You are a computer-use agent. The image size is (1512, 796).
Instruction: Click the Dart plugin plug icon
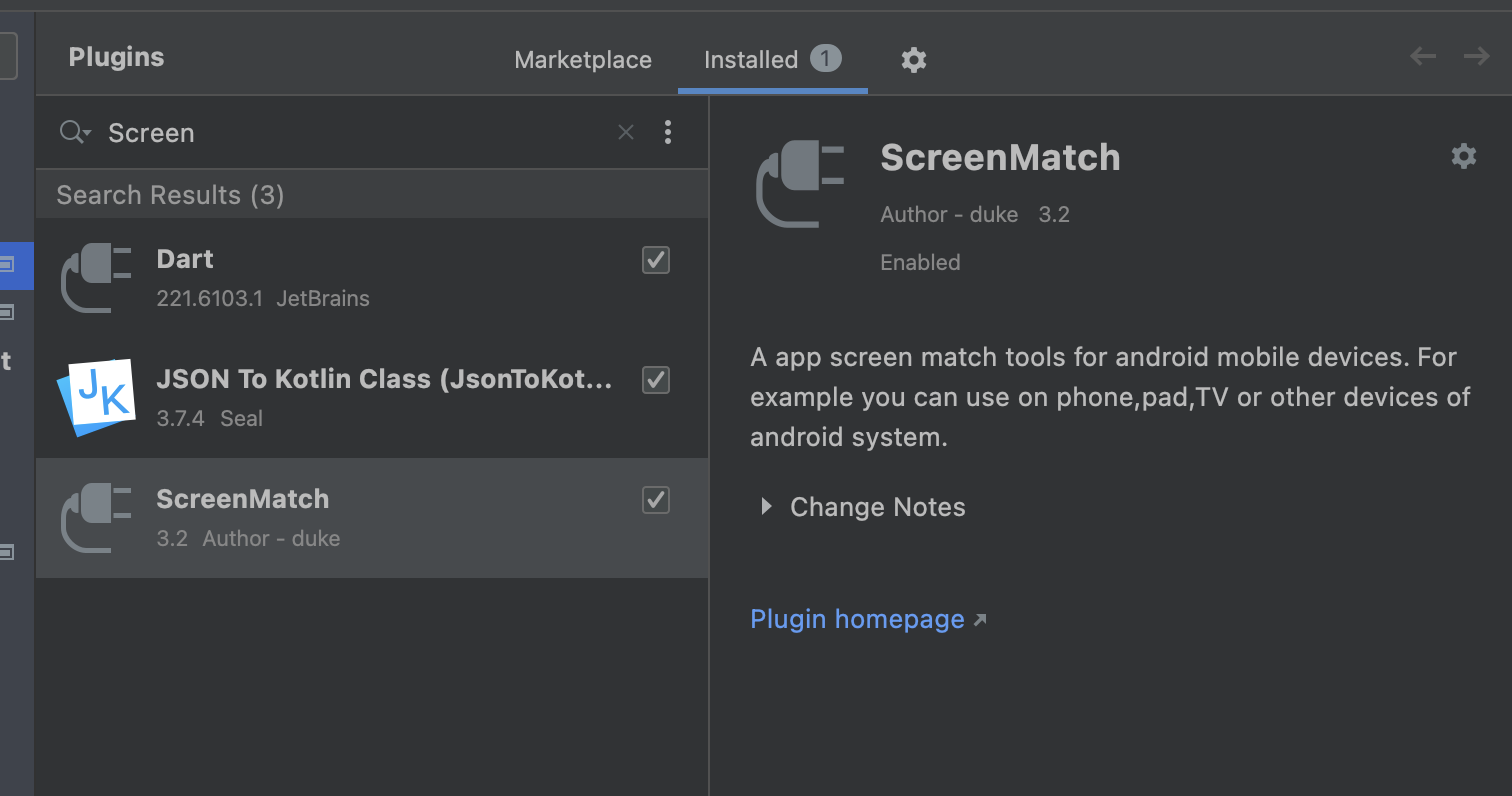(96, 278)
